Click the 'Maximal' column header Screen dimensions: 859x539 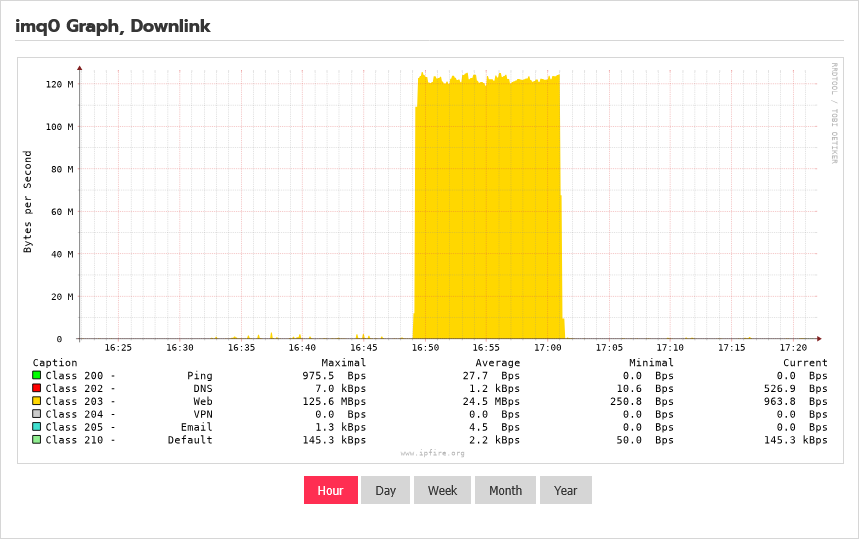(x=343, y=363)
